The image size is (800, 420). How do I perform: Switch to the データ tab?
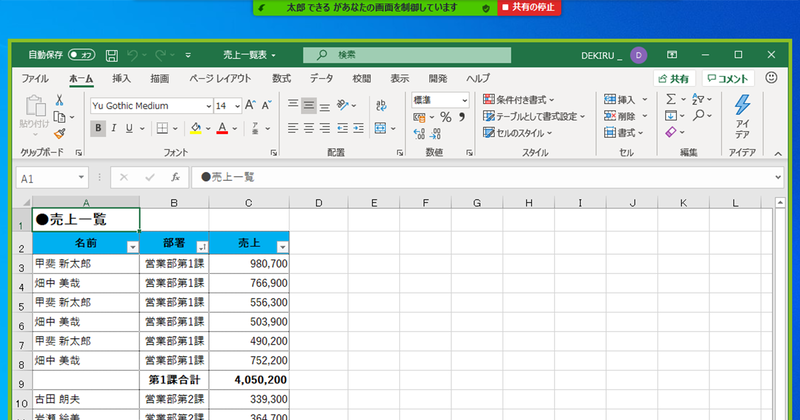click(321, 79)
